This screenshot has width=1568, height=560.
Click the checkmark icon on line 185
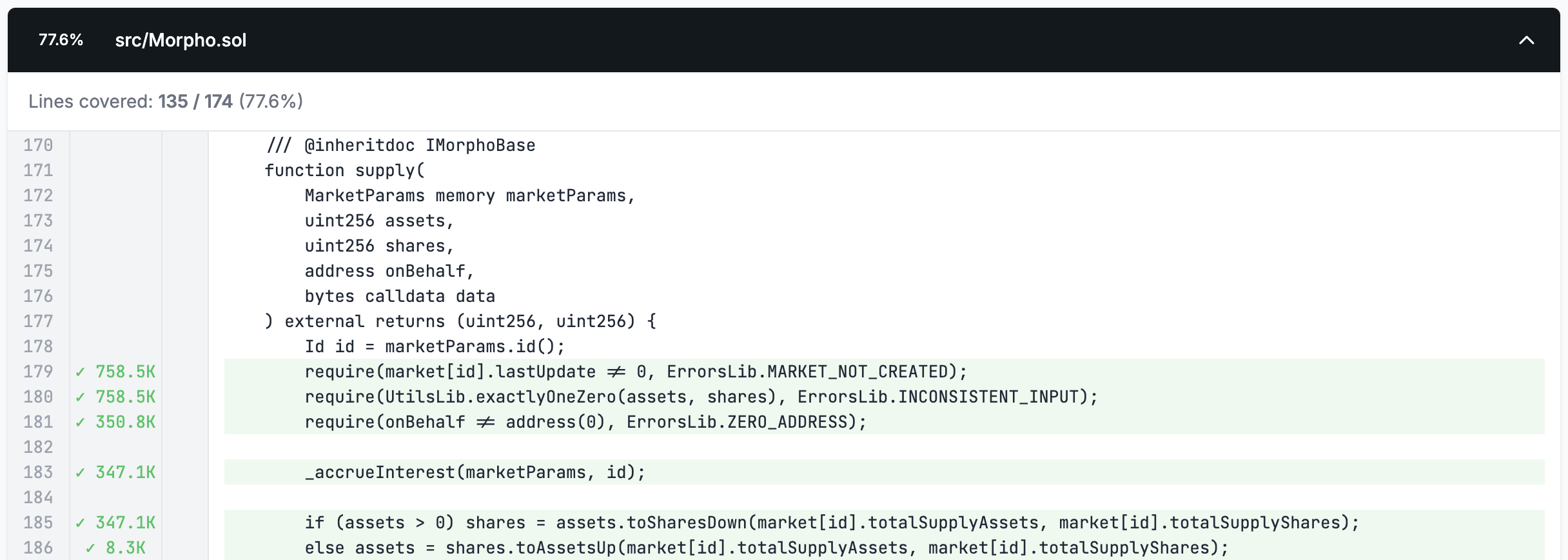(x=80, y=523)
